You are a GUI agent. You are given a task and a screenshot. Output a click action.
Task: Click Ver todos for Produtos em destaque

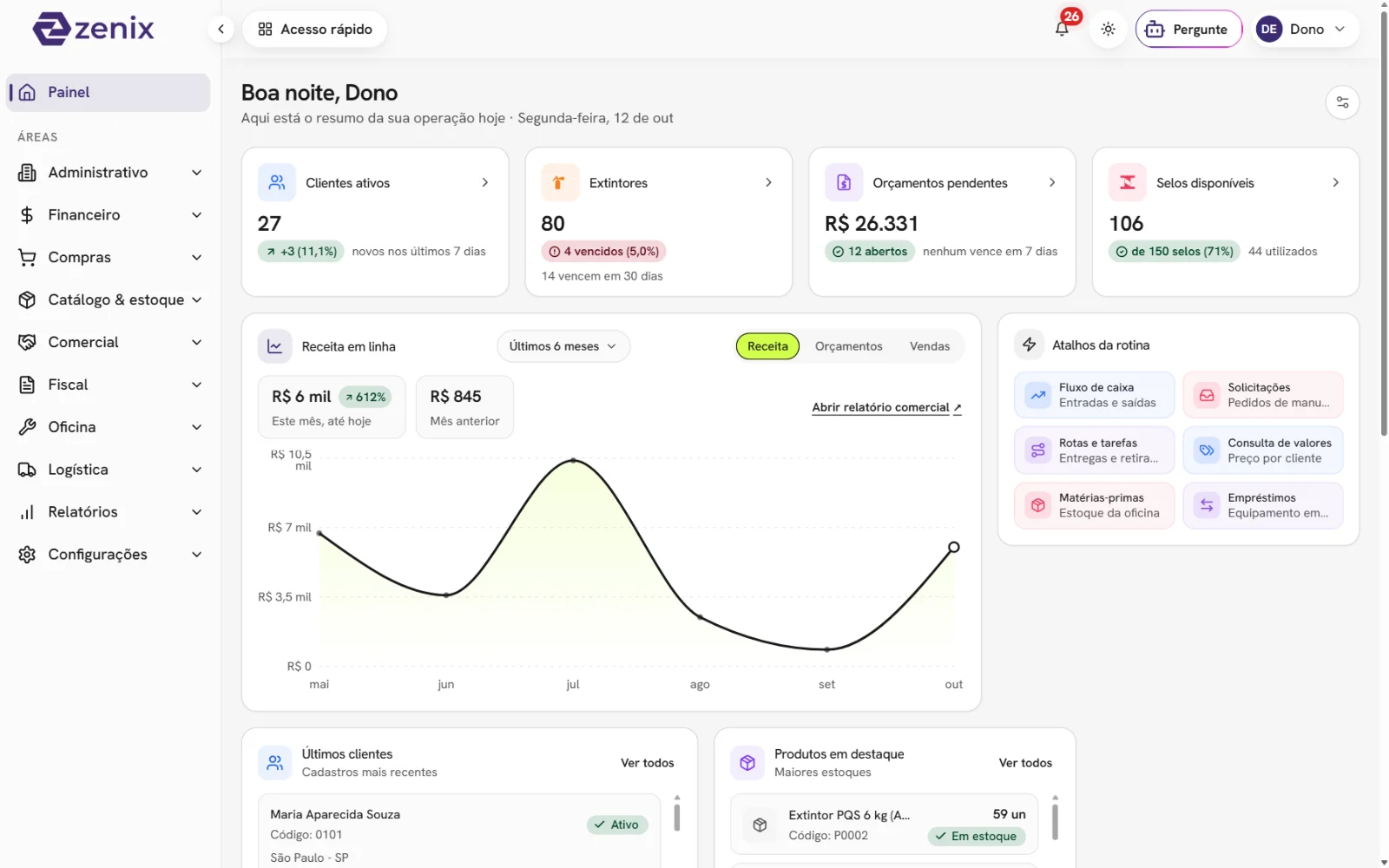[1025, 763]
